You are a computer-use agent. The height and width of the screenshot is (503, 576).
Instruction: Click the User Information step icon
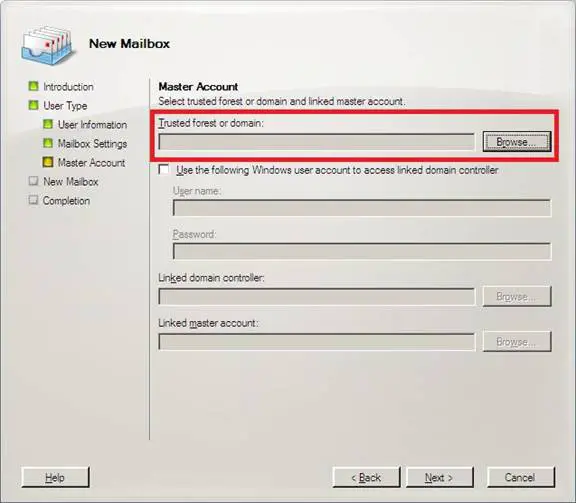[48, 124]
